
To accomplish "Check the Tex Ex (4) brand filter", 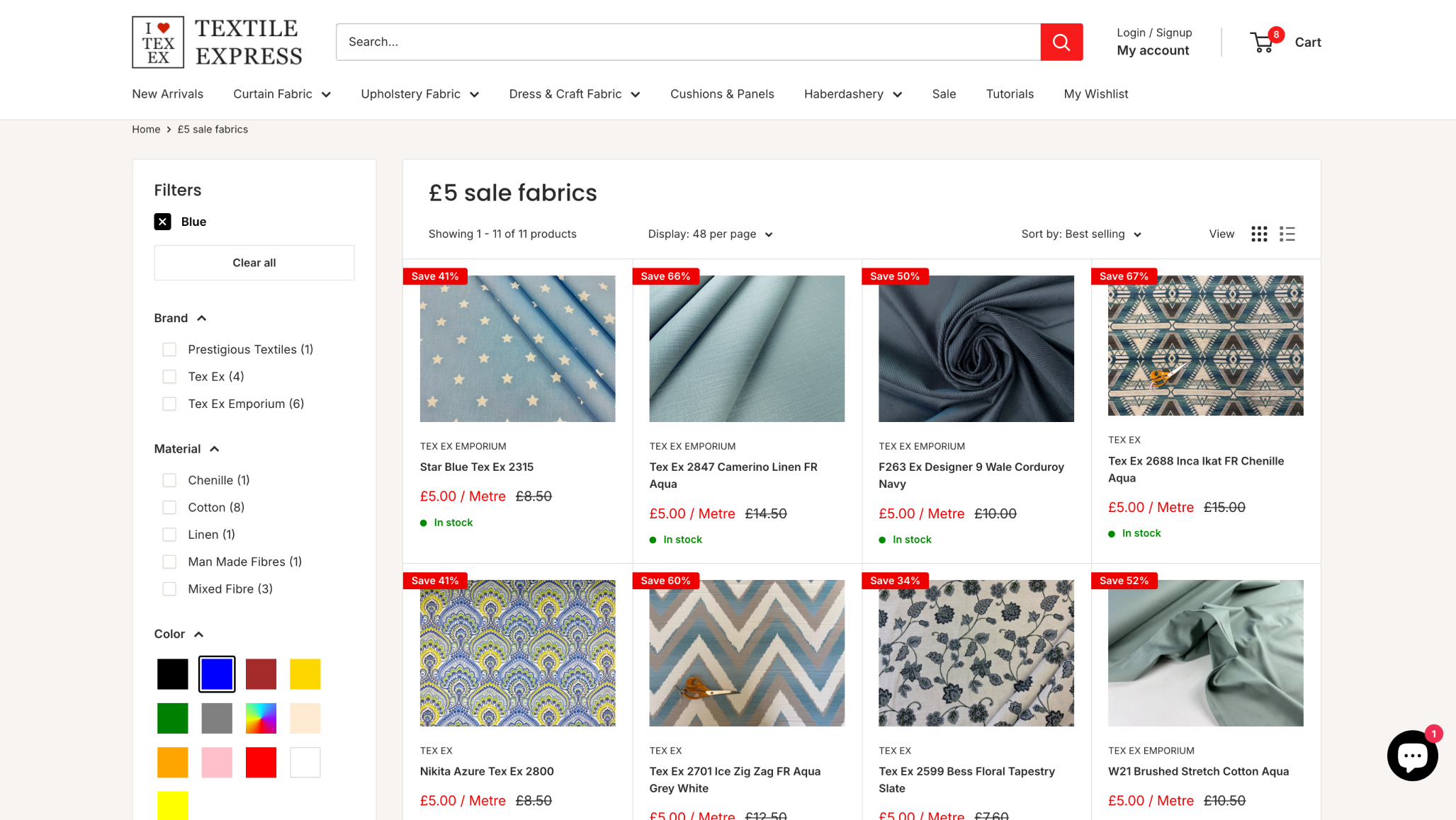I will coord(169,377).
